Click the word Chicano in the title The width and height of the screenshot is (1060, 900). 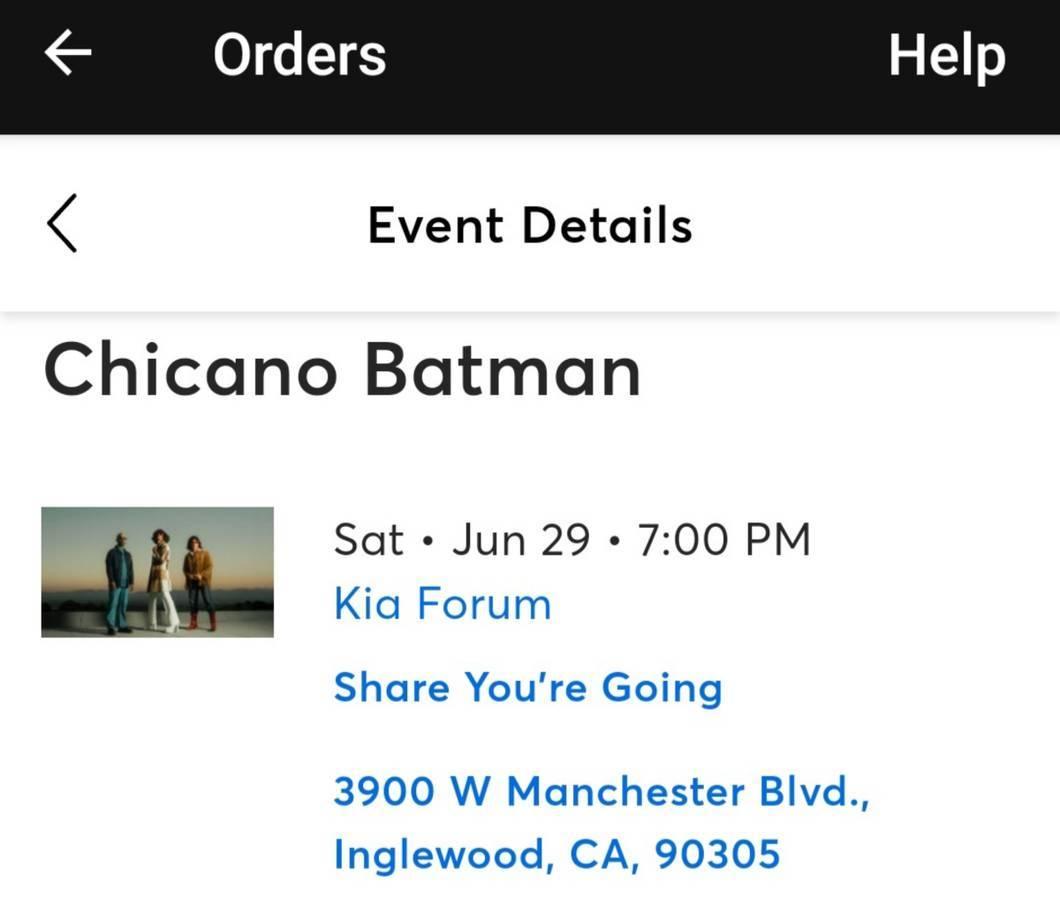pos(190,370)
